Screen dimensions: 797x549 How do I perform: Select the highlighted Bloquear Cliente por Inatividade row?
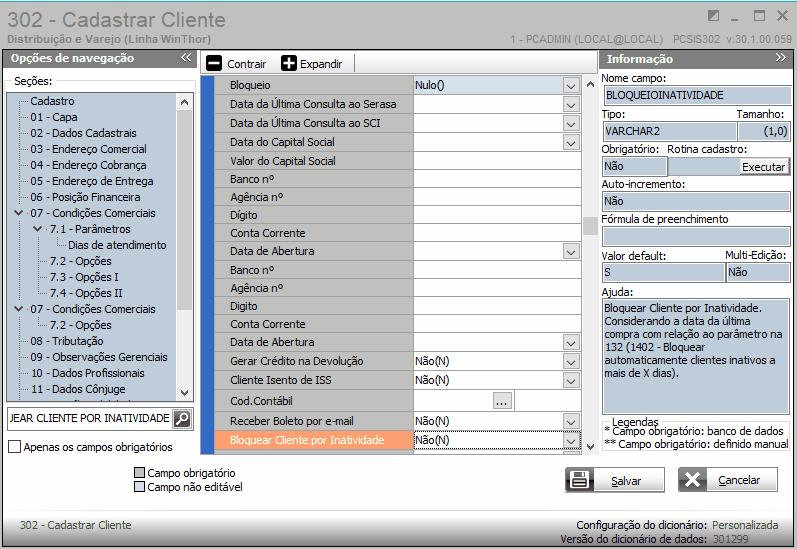point(397,440)
